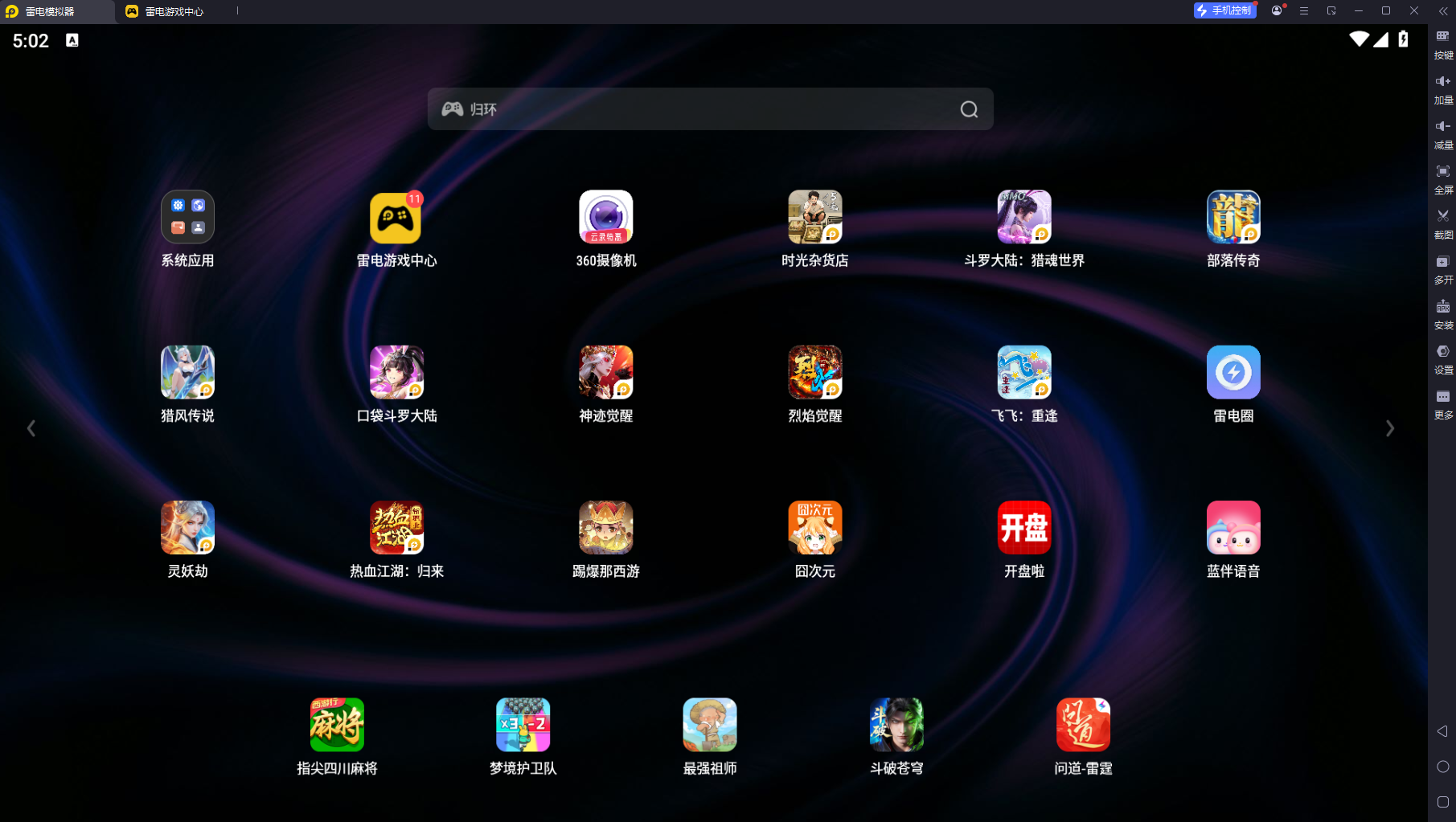
Task: Click the battery status icon
Action: 1403,39
